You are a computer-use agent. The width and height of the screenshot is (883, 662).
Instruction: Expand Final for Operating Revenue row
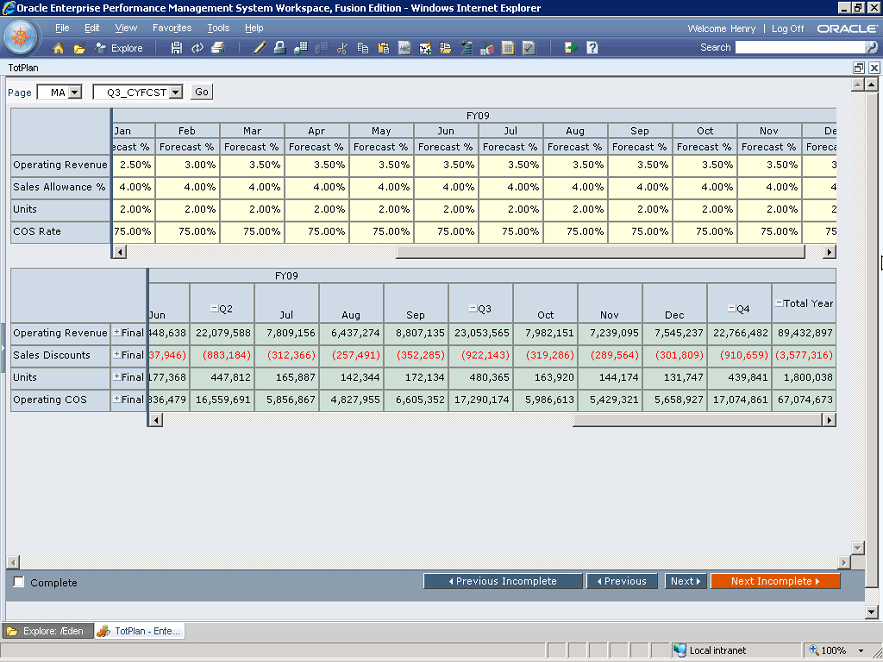[116, 333]
